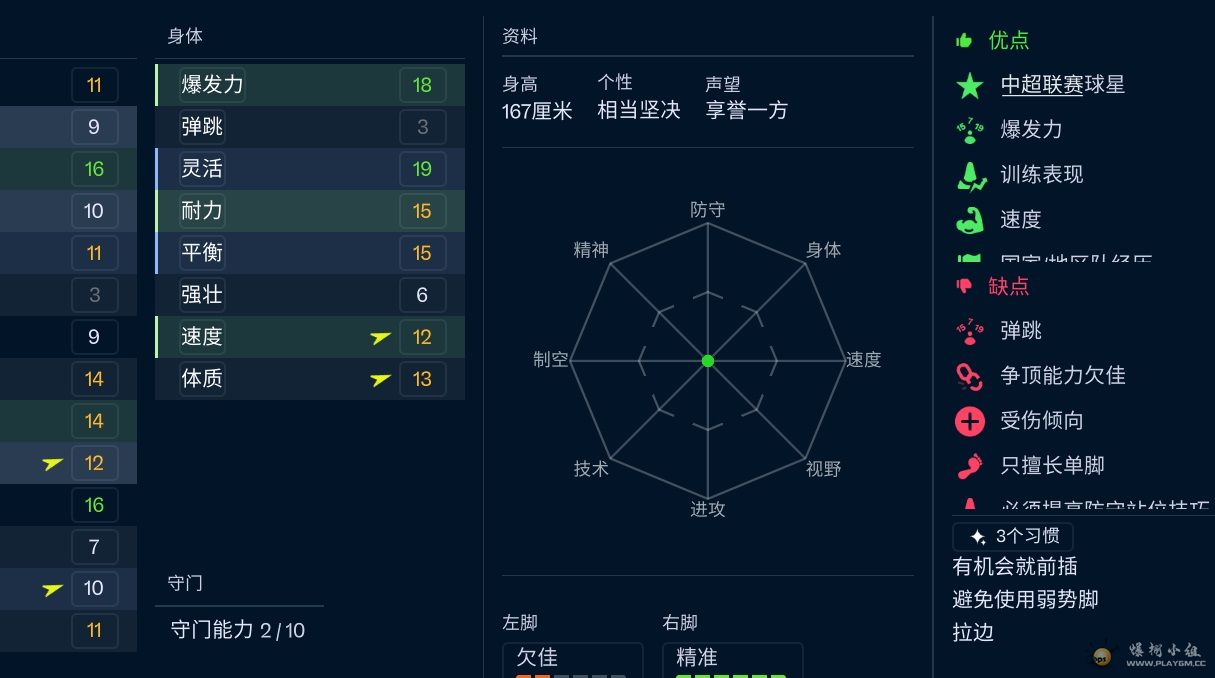Click the yellow arrow next to 速度 attribute

pyautogui.click(x=380, y=338)
